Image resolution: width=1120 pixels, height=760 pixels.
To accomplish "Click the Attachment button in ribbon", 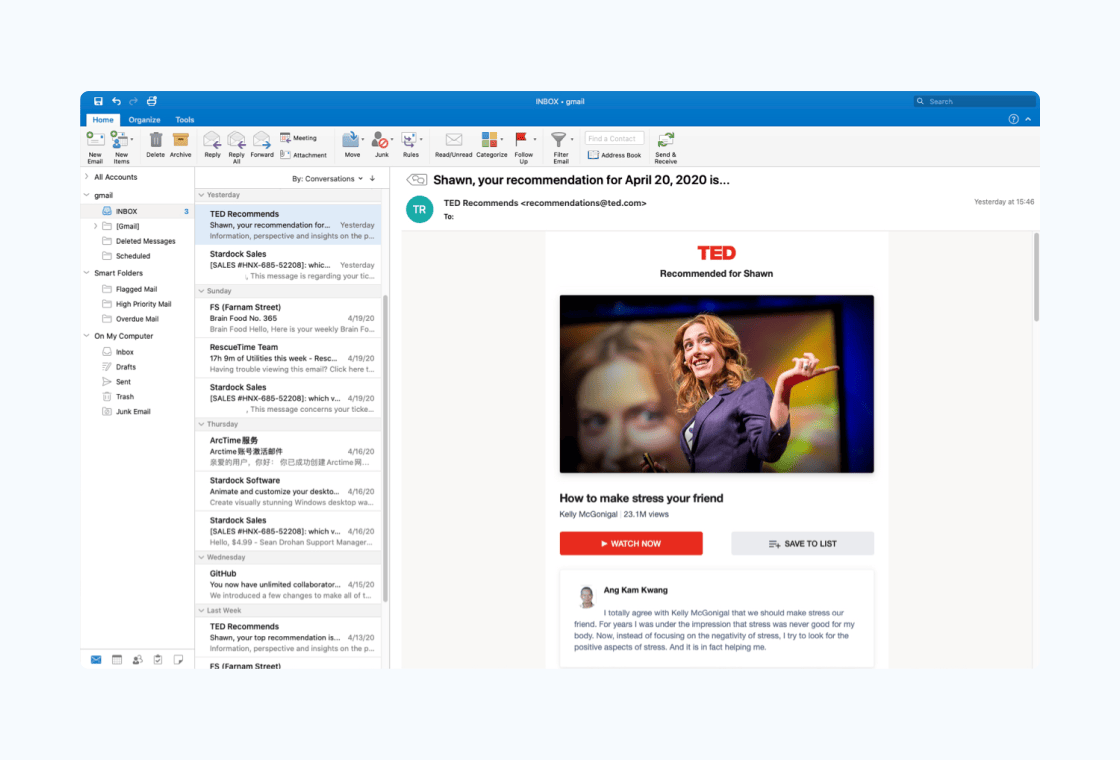I will pos(304,154).
